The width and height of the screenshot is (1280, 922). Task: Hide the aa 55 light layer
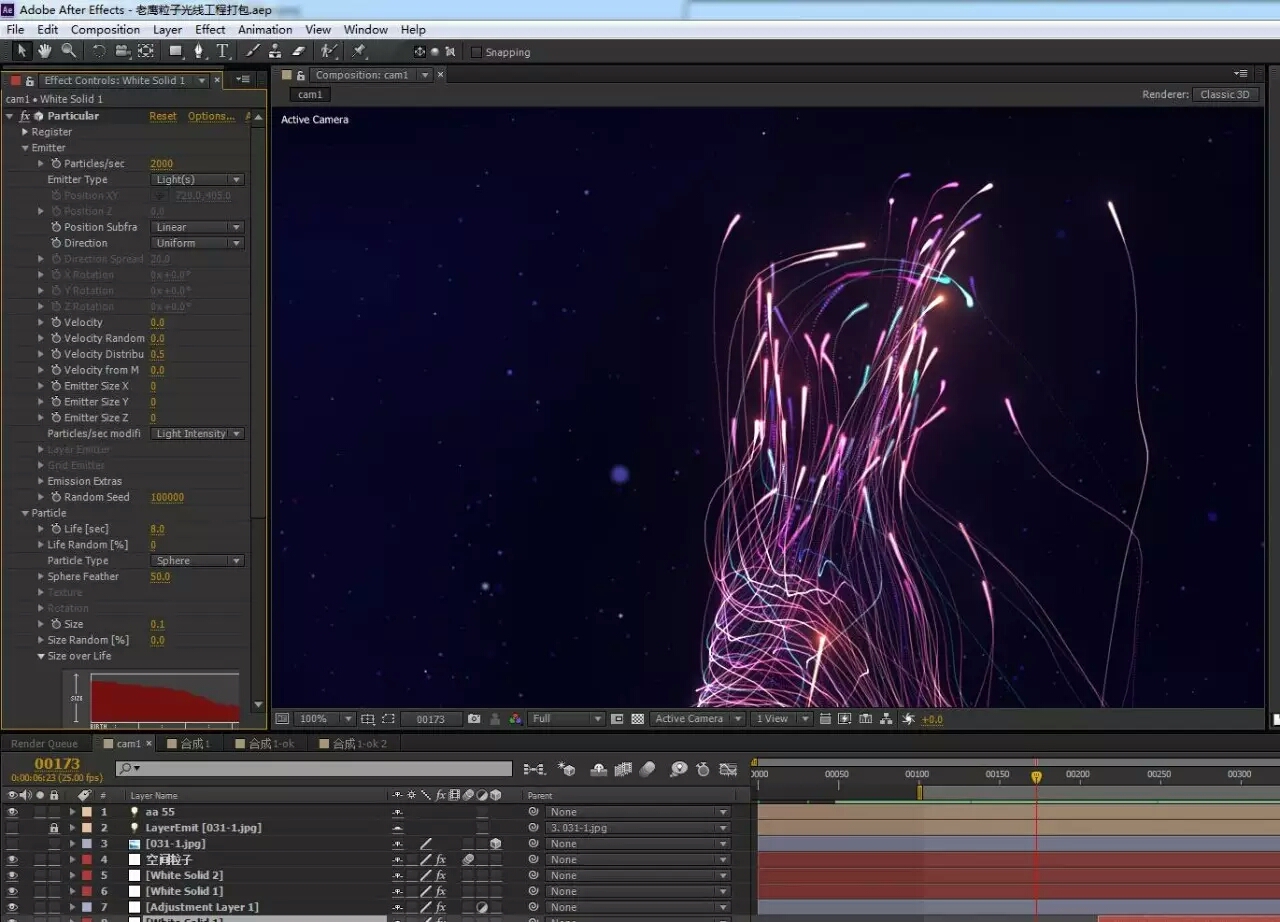[x=12, y=812]
